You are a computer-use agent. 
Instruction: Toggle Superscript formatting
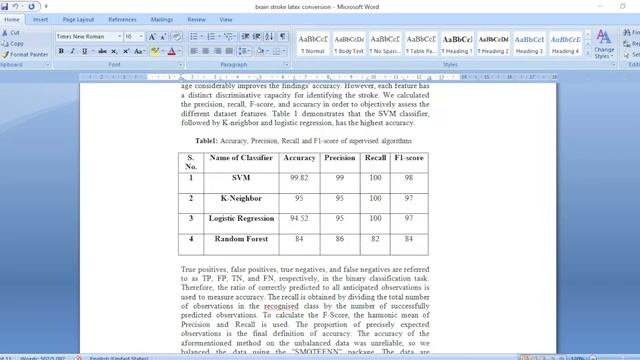[126, 51]
